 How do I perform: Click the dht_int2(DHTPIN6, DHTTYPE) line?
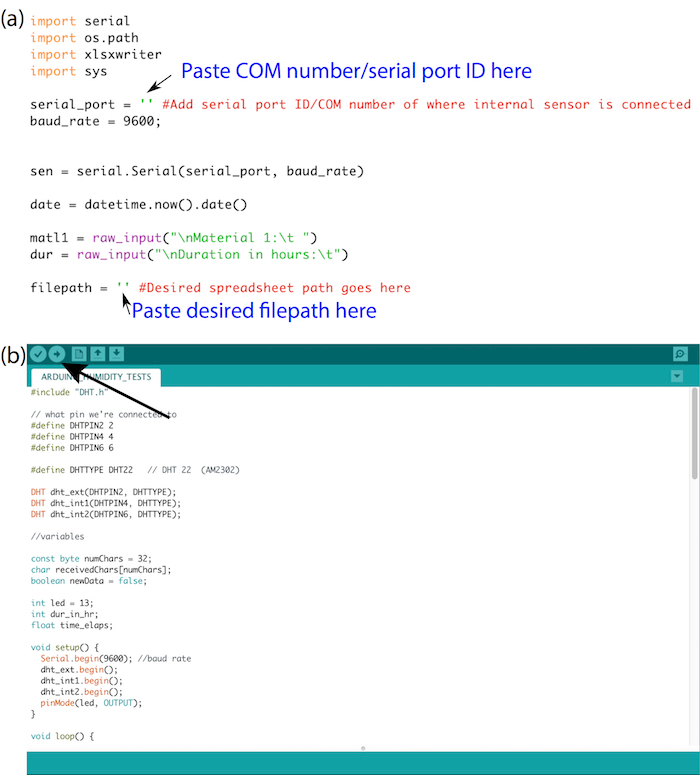click(106, 514)
